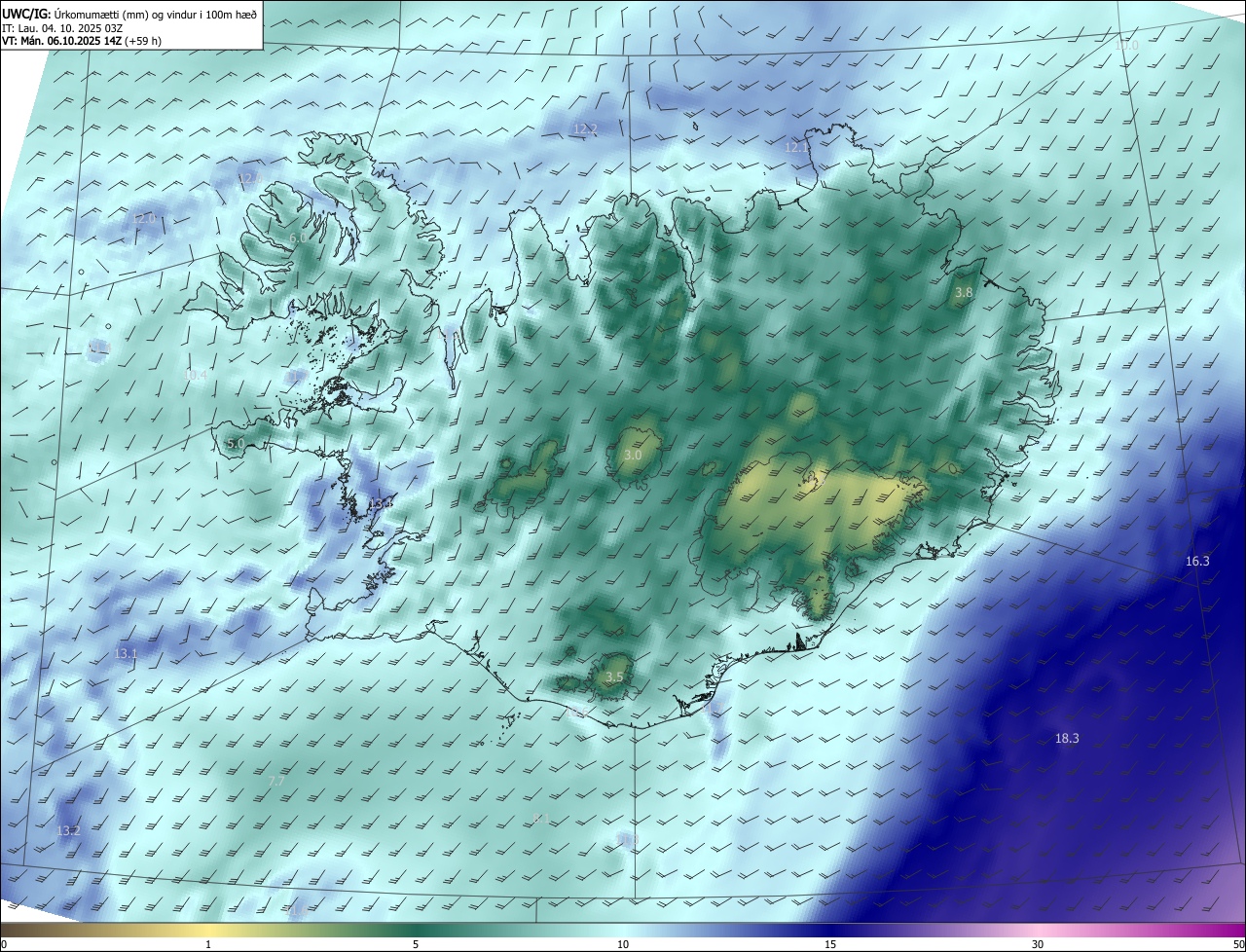Image resolution: width=1246 pixels, height=952 pixels.
Task: Click the colour scale tick labelled 0
Action: coord(3,944)
